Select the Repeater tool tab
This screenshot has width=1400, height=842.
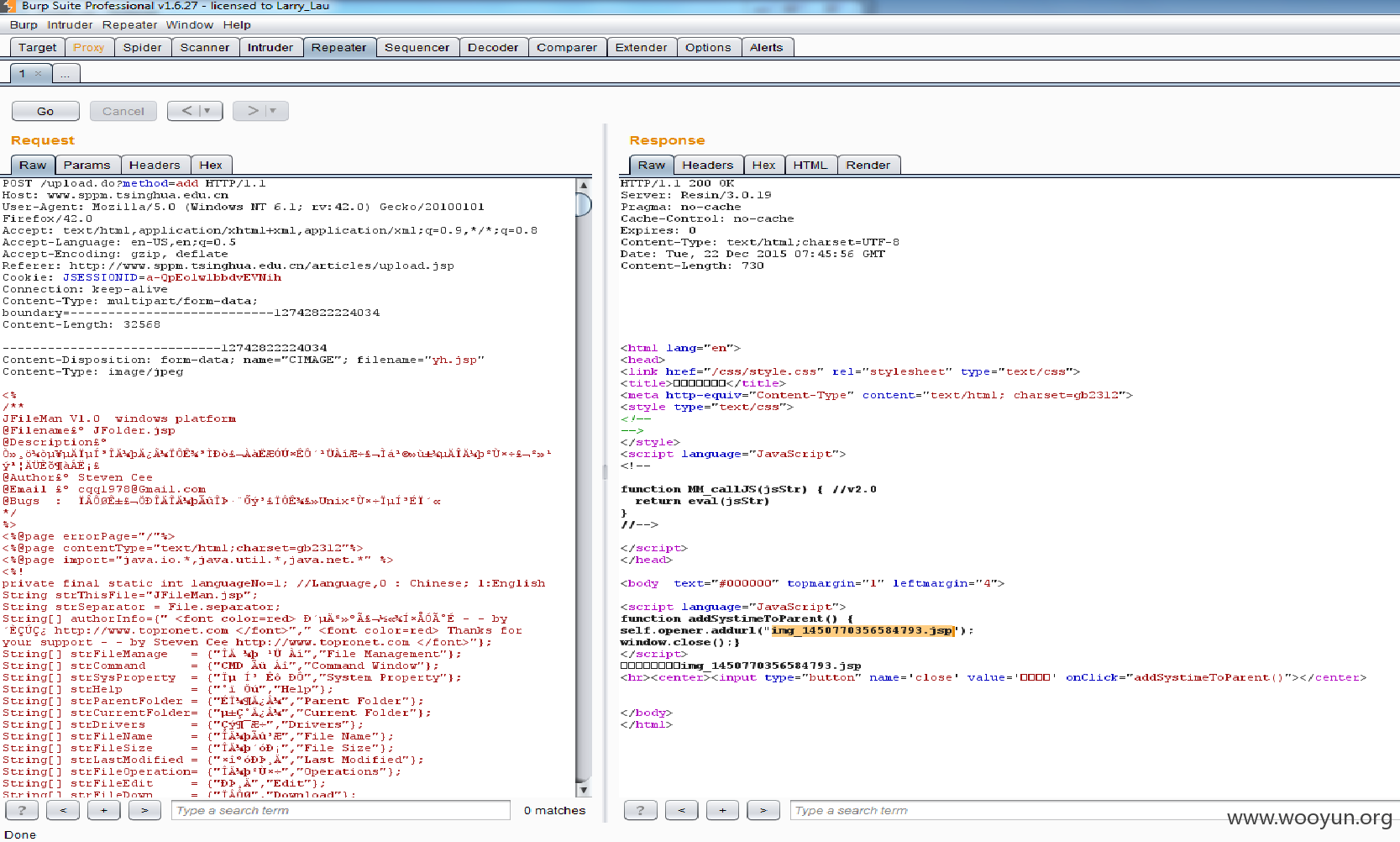tap(338, 47)
